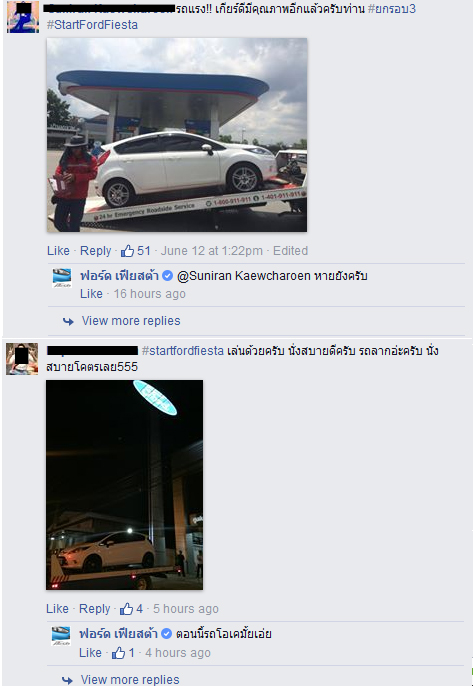Image resolution: width=473 pixels, height=686 pixels.
Task: Expand View more replies under second comment
Action: point(130,679)
